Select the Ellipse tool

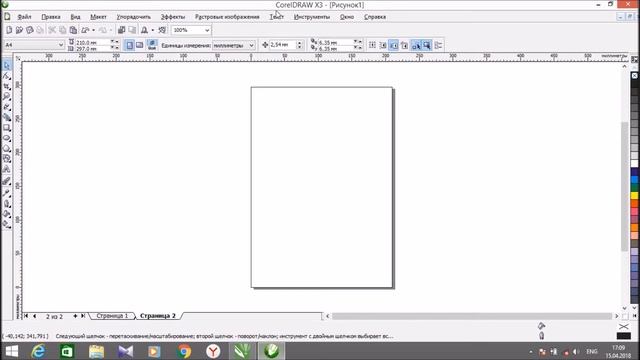pos(7,138)
